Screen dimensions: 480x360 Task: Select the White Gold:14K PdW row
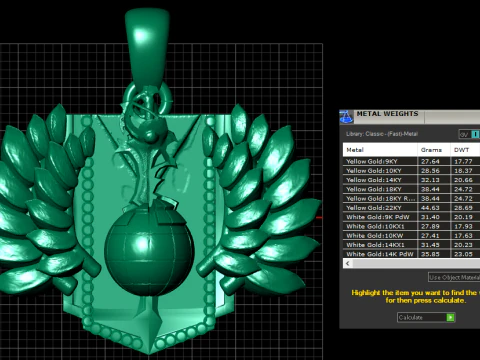tap(411, 254)
